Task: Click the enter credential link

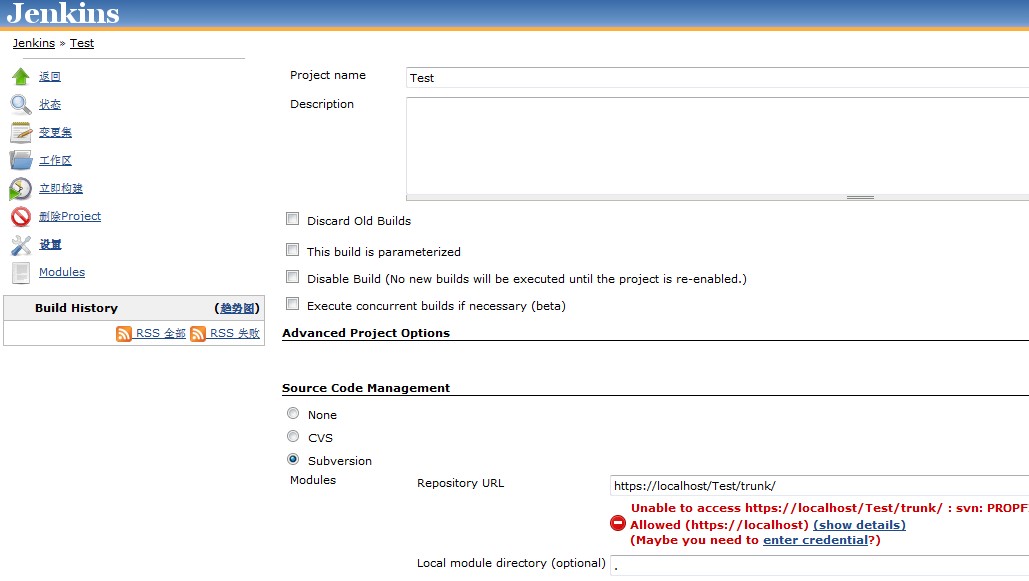Action: [815, 540]
